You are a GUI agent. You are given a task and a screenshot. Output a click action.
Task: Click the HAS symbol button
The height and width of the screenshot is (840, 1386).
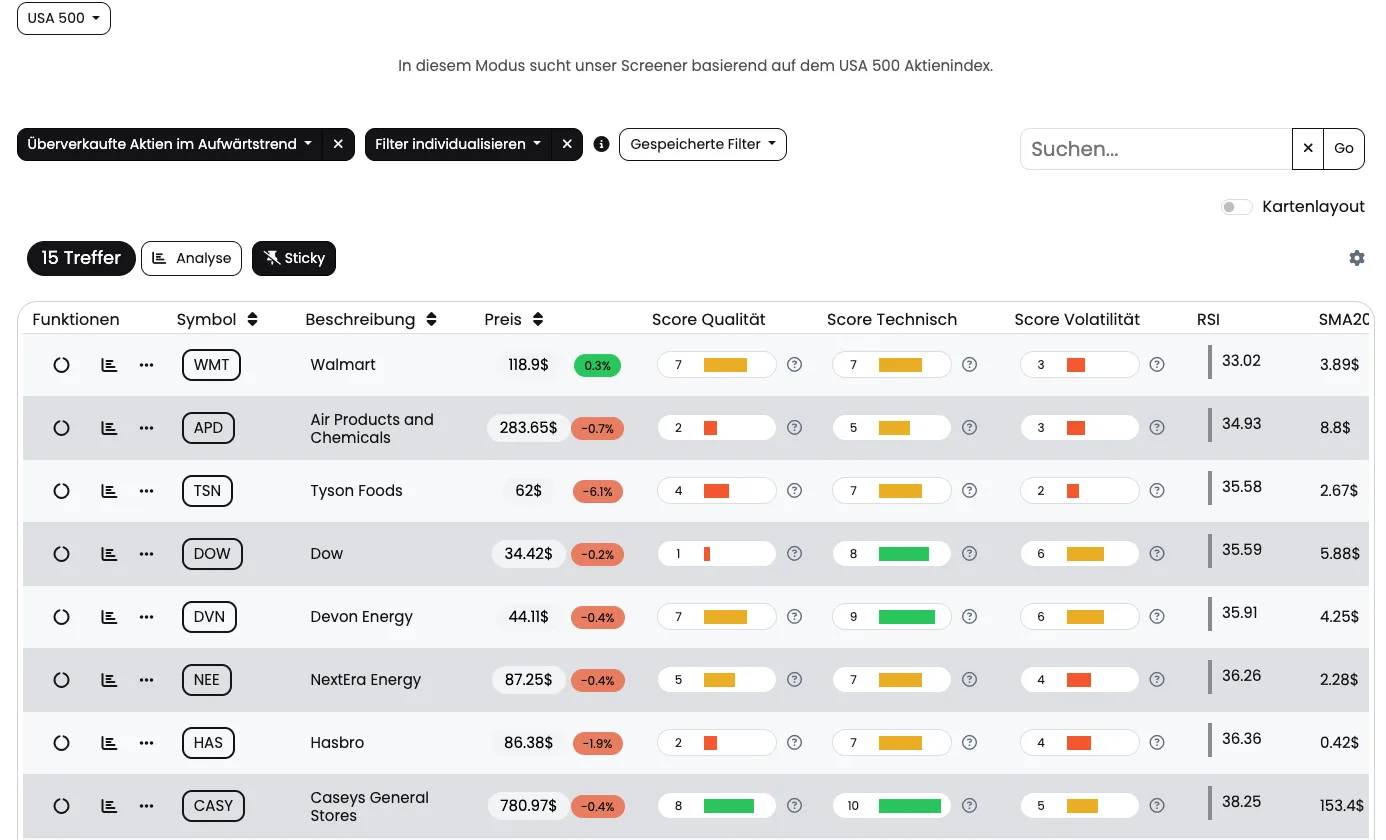pyautogui.click(x=208, y=743)
